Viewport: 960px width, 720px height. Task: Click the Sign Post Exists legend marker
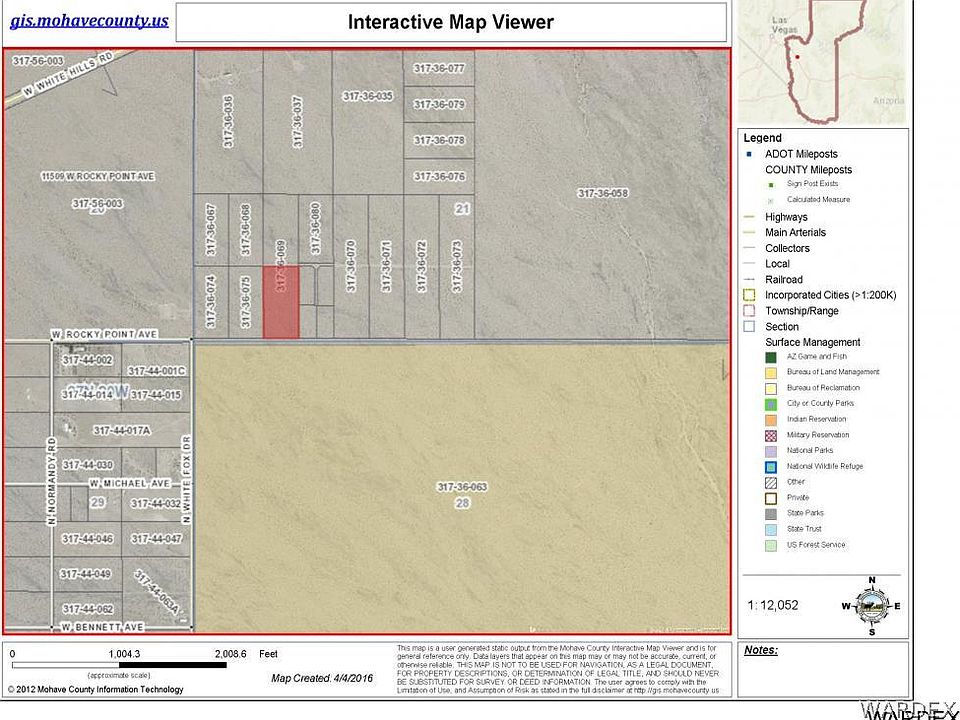[771, 184]
